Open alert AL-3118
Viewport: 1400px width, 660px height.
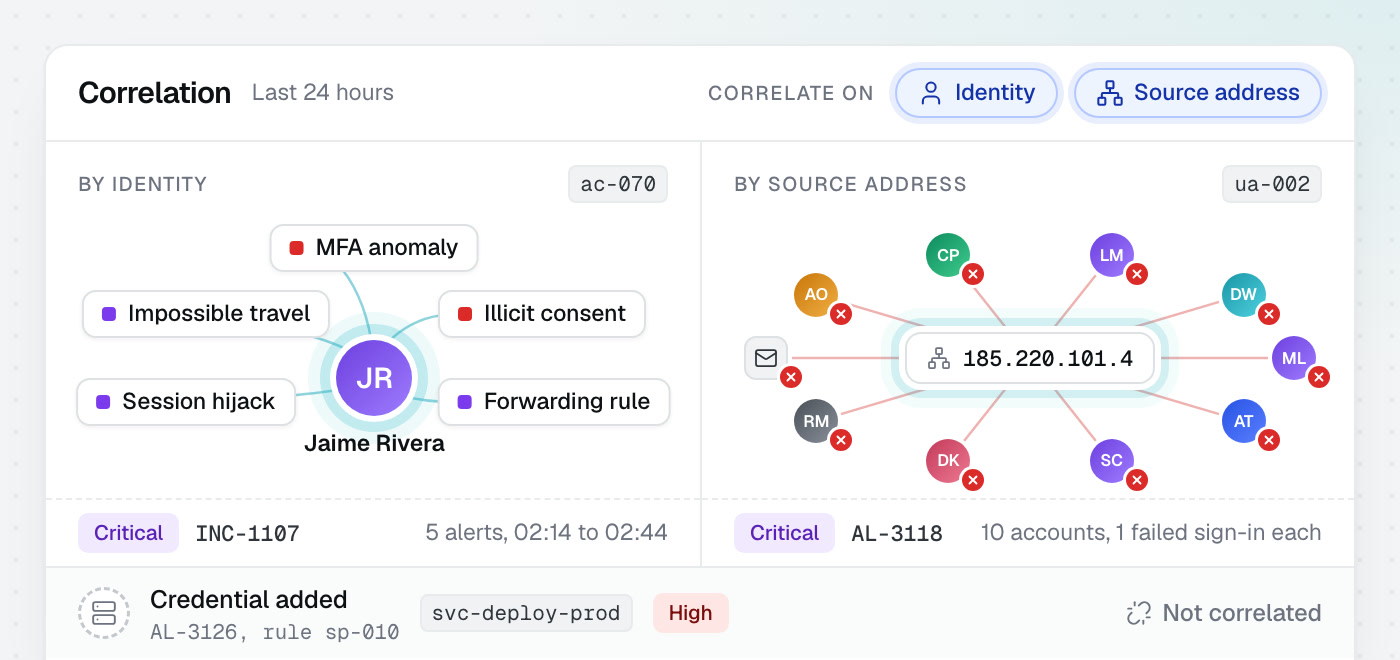897,534
